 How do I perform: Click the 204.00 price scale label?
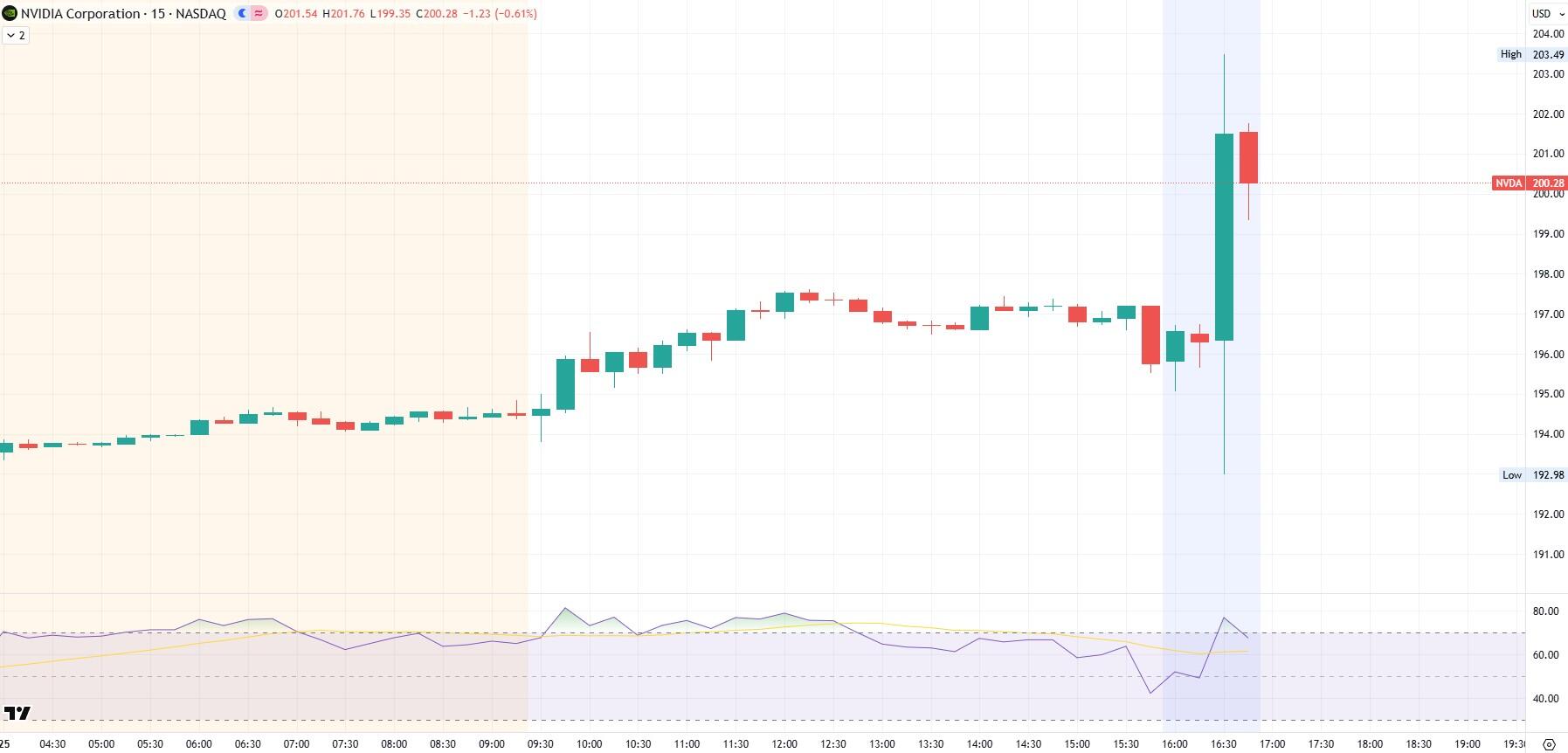click(x=1547, y=34)
